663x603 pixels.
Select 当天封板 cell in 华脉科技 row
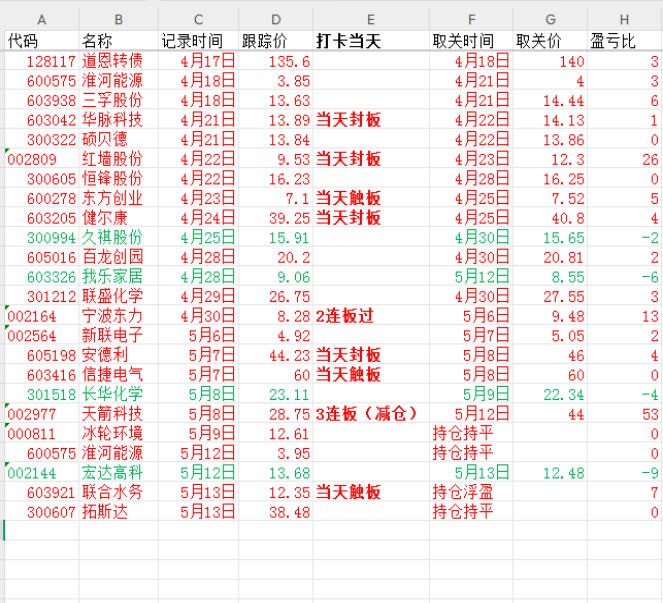point(371,120)
